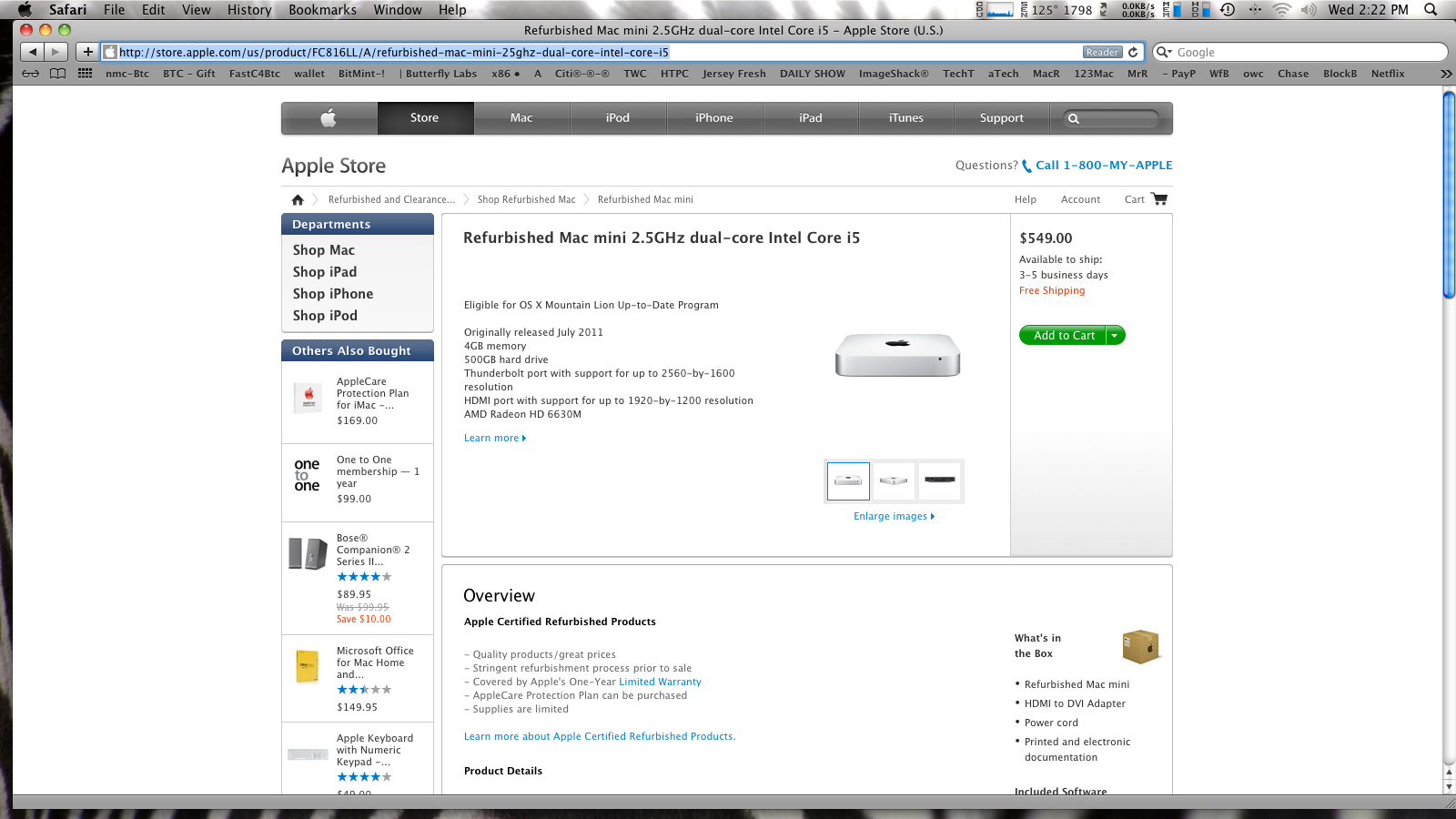Screen dimensions: 1456x819
Task: Open the Apple menu
Action: [25, 9]
